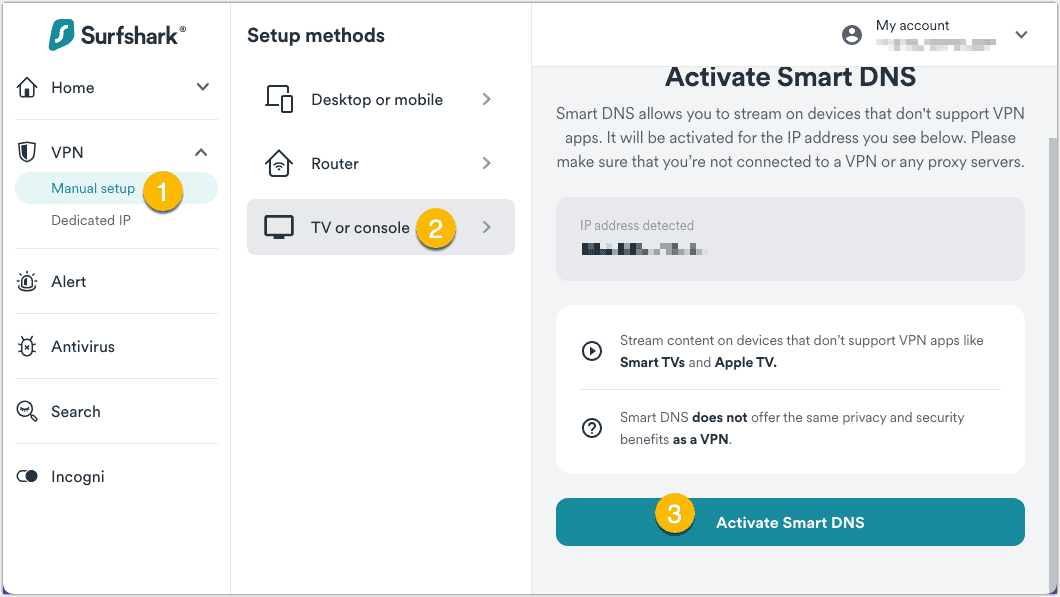Open the Desktop or mobile setup arrow
Image resolution: width=1060 pixels, height=597 pixels.
487,99
